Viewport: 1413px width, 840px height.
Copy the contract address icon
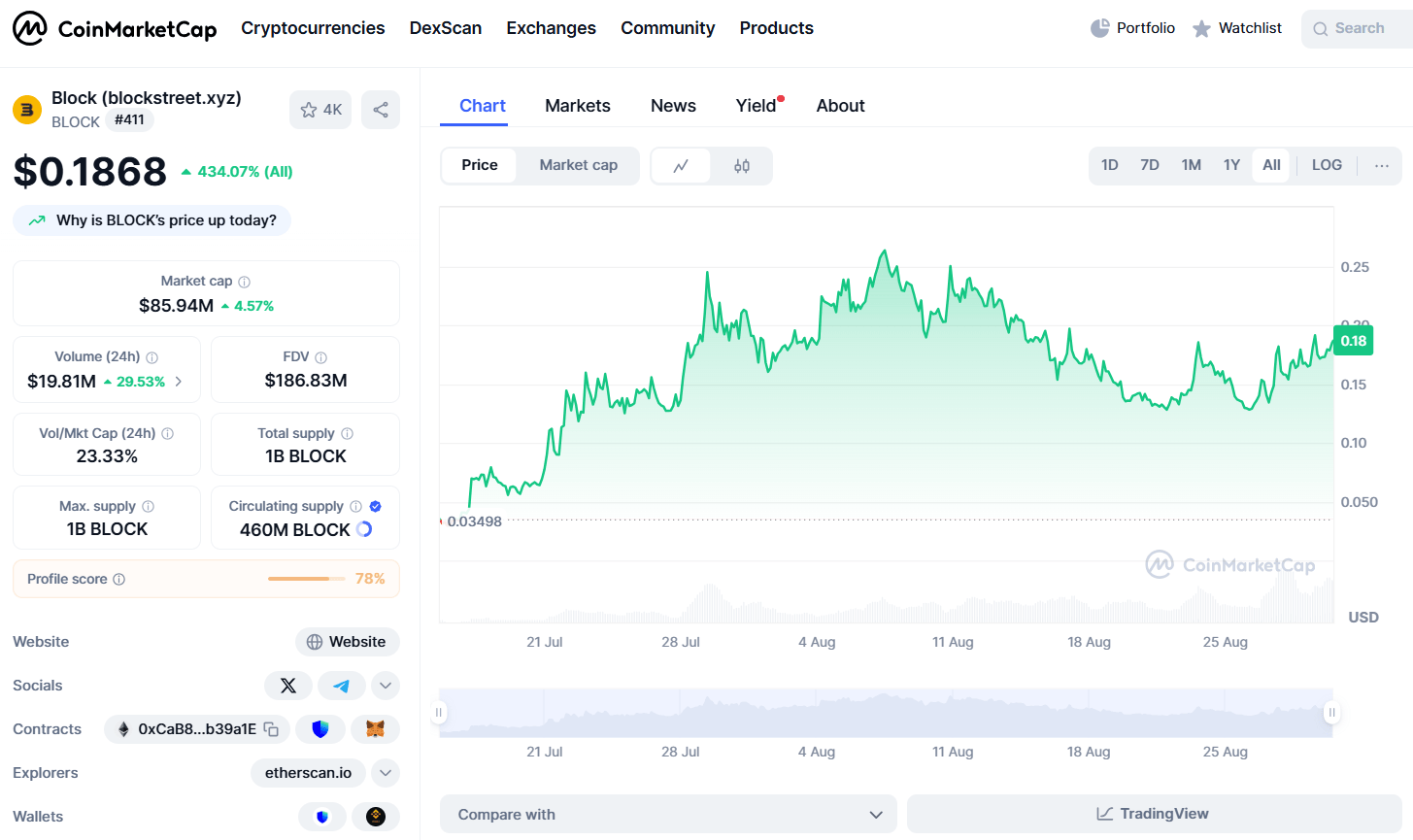pyautogui.click(x=272, y=729)
